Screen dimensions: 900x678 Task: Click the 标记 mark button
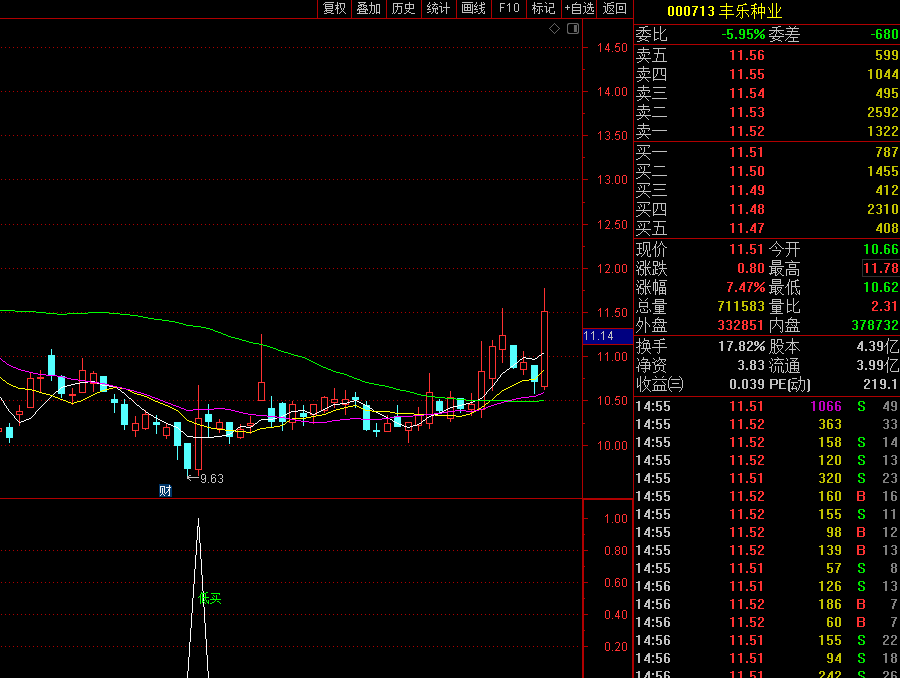click(543, 9)
